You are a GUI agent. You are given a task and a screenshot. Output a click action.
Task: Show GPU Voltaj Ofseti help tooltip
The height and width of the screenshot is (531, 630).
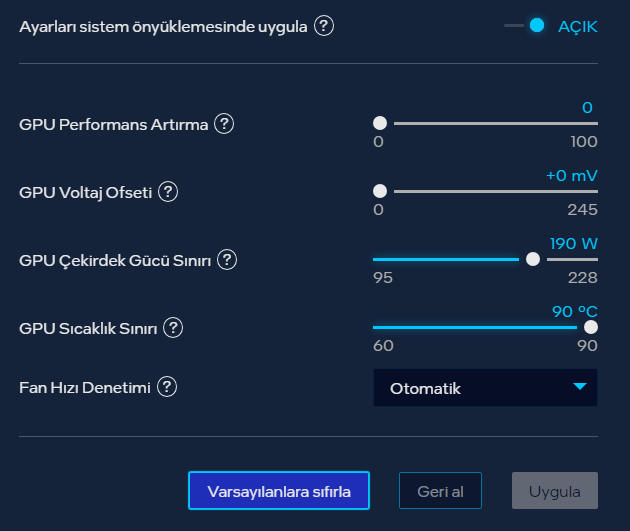point(168,192)
